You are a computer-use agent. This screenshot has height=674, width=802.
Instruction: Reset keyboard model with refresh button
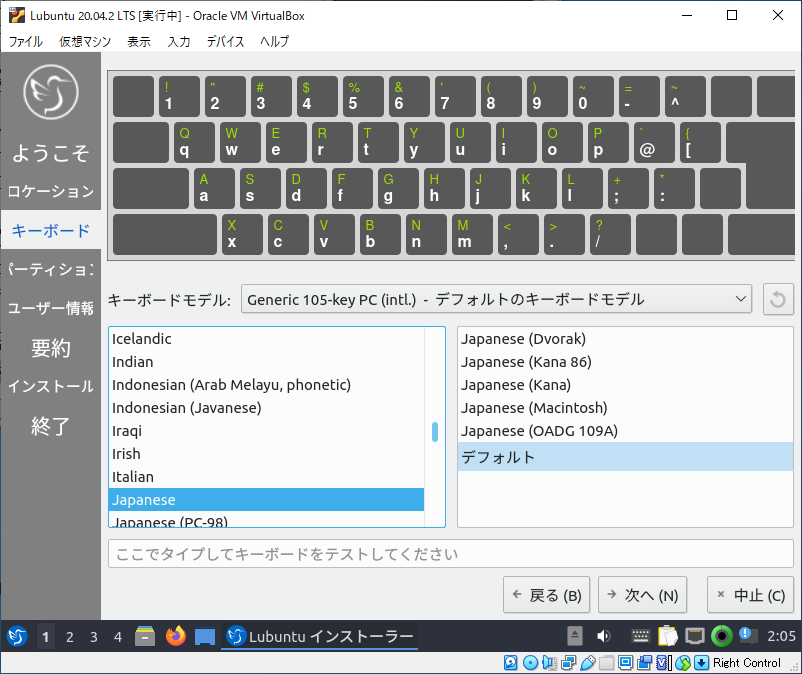778,299
